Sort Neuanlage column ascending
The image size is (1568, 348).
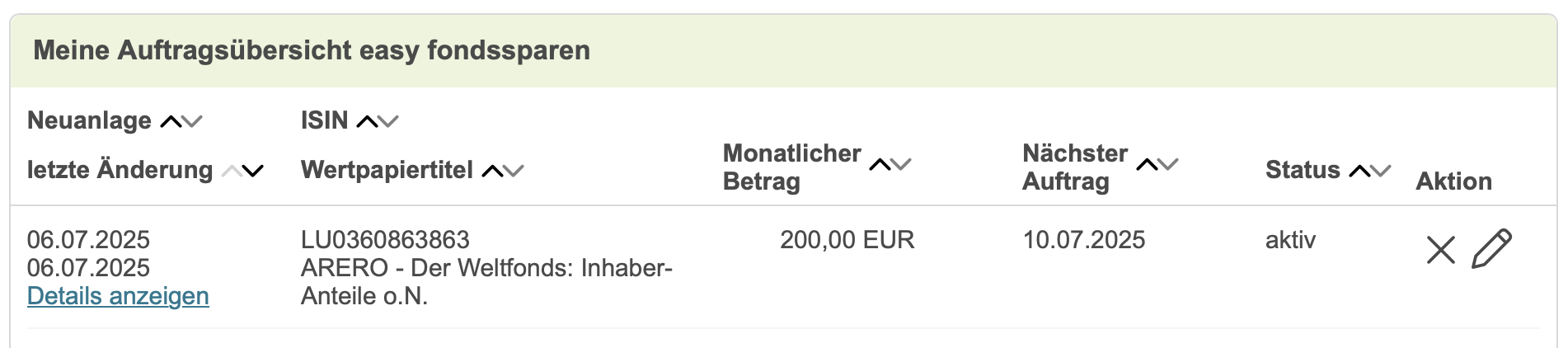[171, 122]
